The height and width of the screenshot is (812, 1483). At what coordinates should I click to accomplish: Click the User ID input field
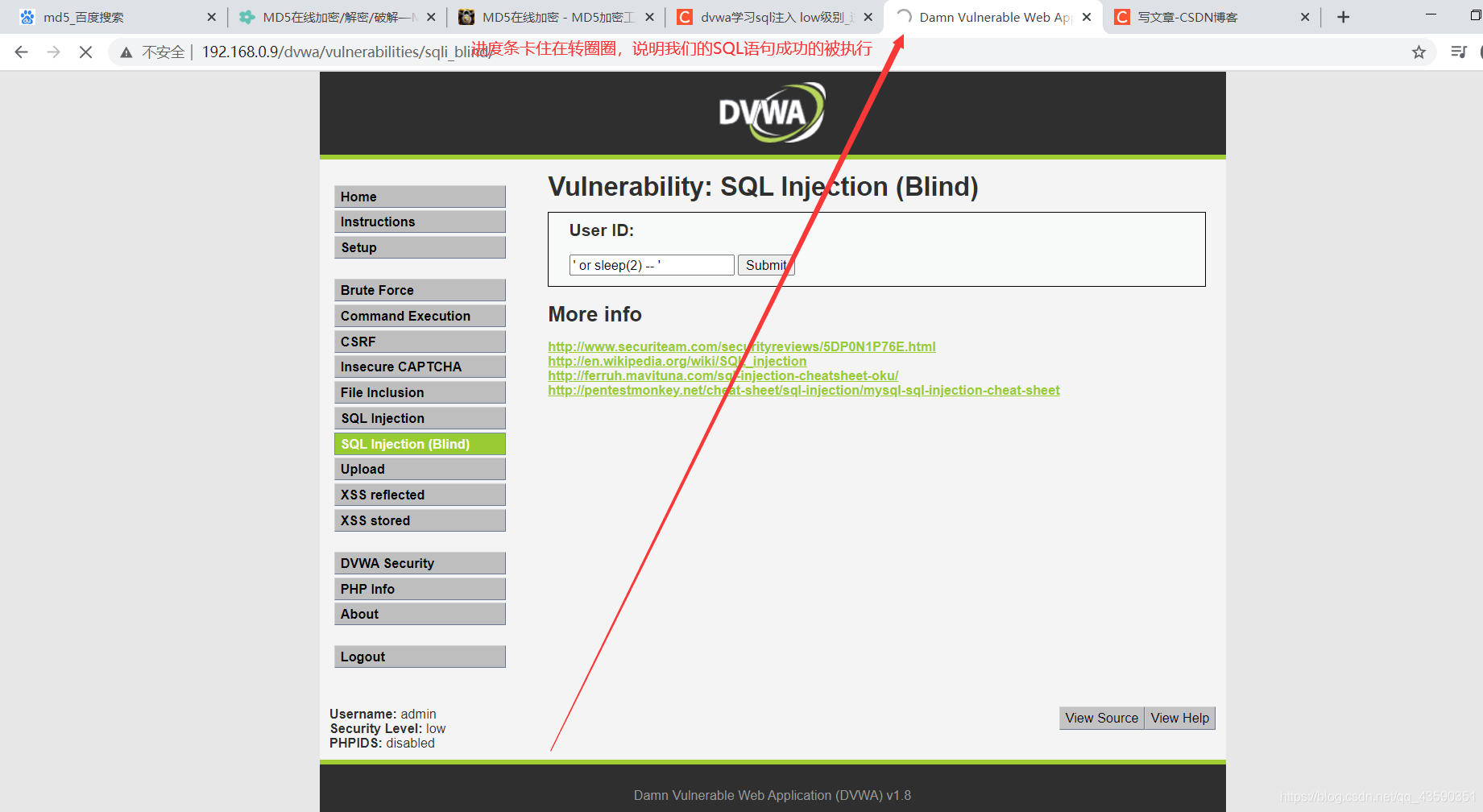pyautogui.click(x=652, y=265)
